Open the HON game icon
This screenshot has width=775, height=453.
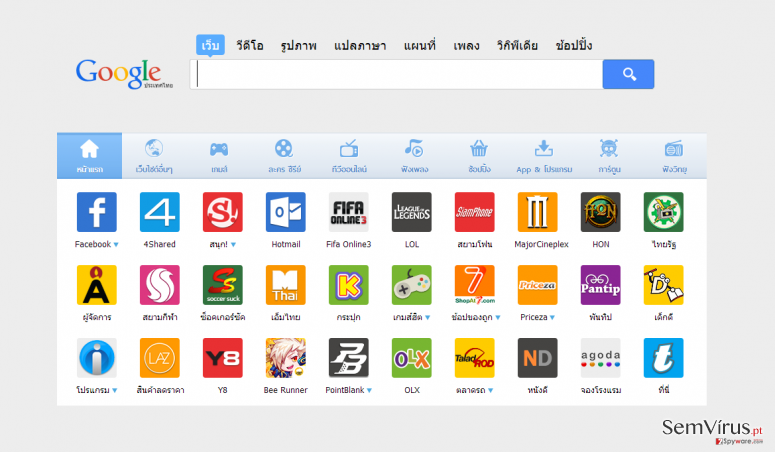tap(601, 212)
